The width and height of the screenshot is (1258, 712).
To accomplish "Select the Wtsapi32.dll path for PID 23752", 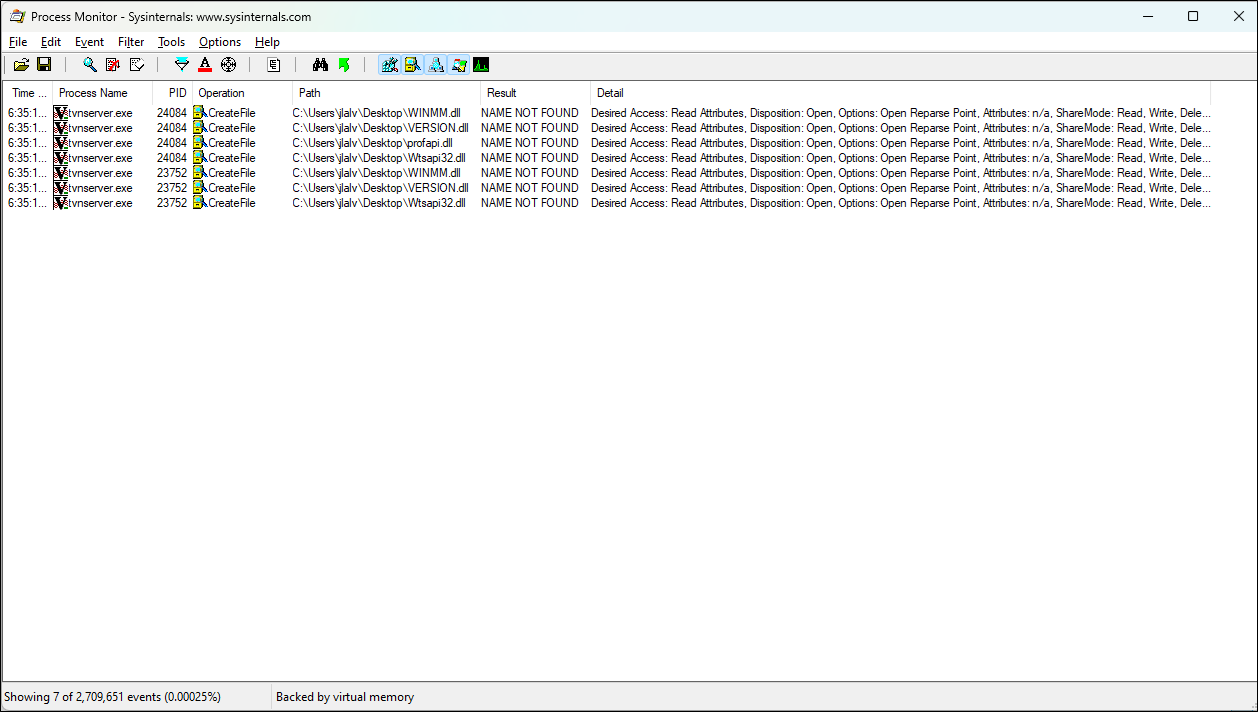I will (x=378, y=203).
